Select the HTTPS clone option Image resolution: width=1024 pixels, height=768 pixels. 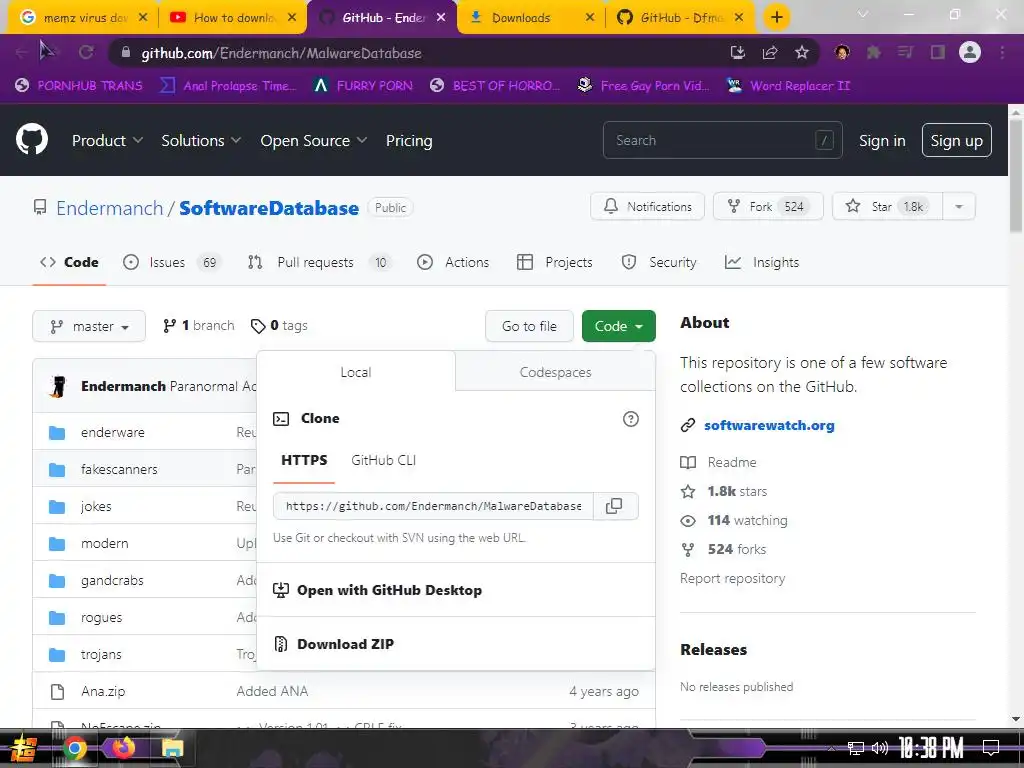(304, 460)
